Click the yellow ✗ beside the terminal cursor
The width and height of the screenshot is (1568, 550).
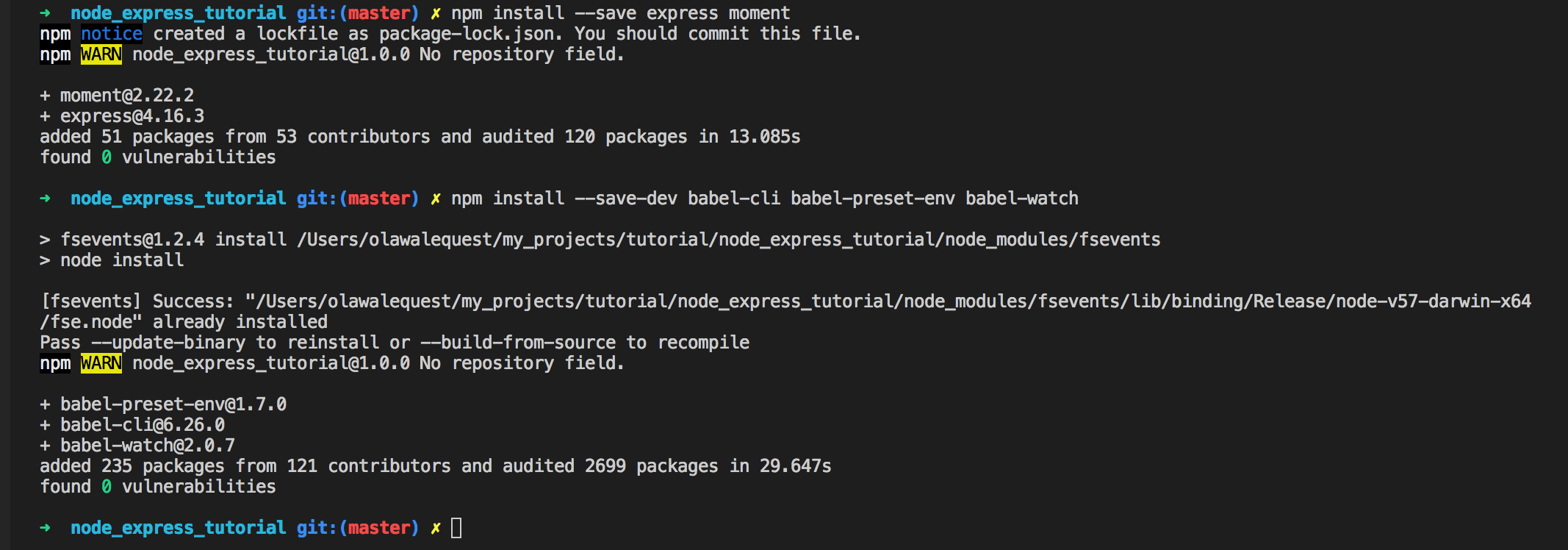pos(436,528)
